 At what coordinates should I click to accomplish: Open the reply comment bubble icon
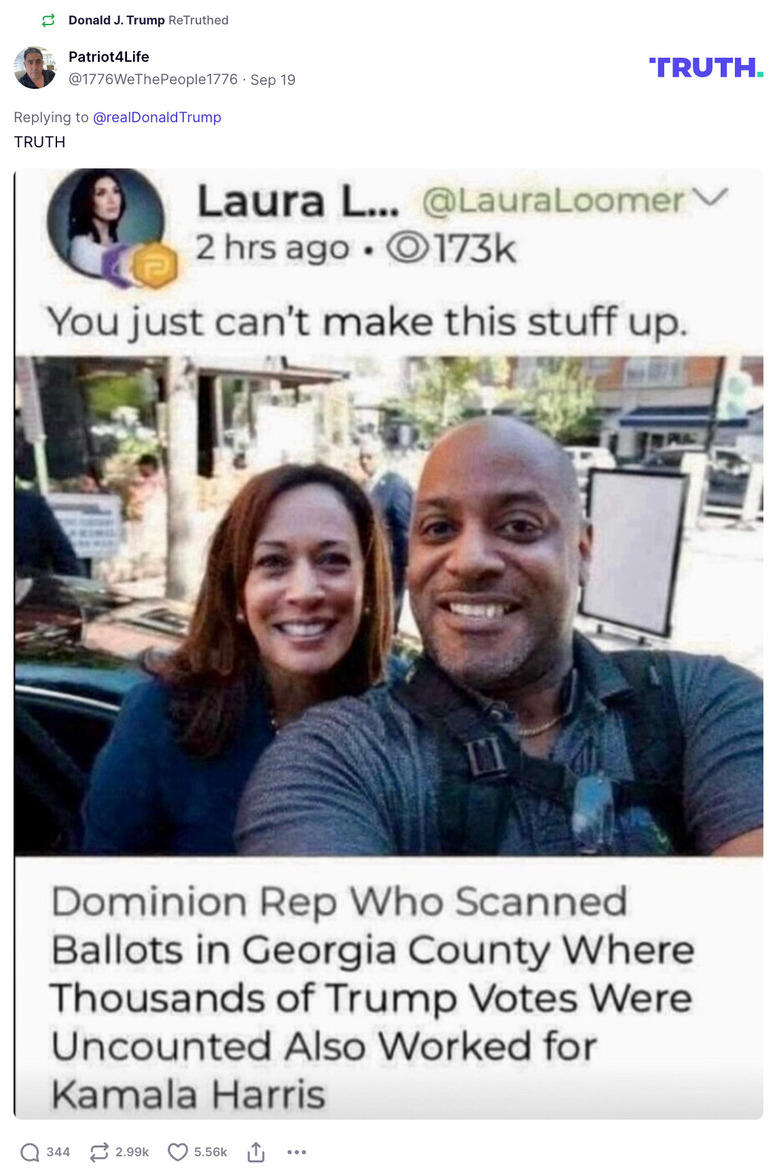(x=30, y=1152)
